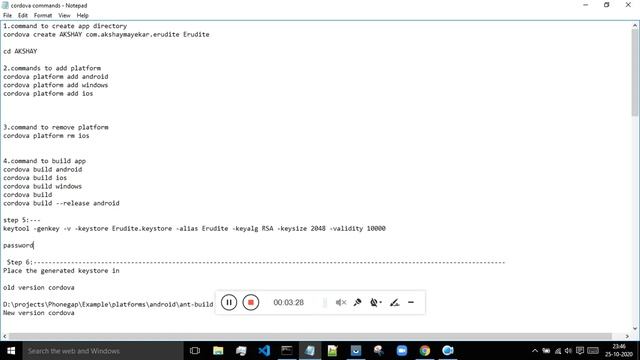Screen dimensions: 640x360
Task: Open the Help menu
Action: [x=82, y=16]
